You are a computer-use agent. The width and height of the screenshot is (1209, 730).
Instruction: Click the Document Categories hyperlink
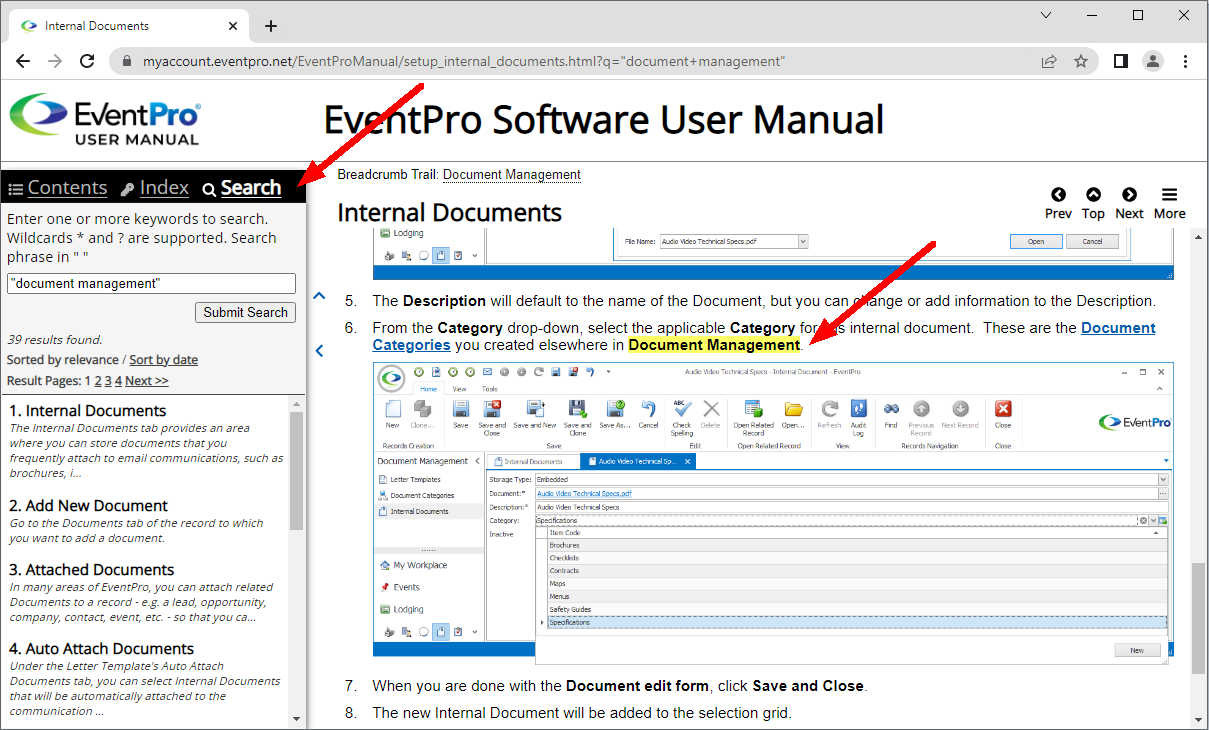[x=764, y=336]
